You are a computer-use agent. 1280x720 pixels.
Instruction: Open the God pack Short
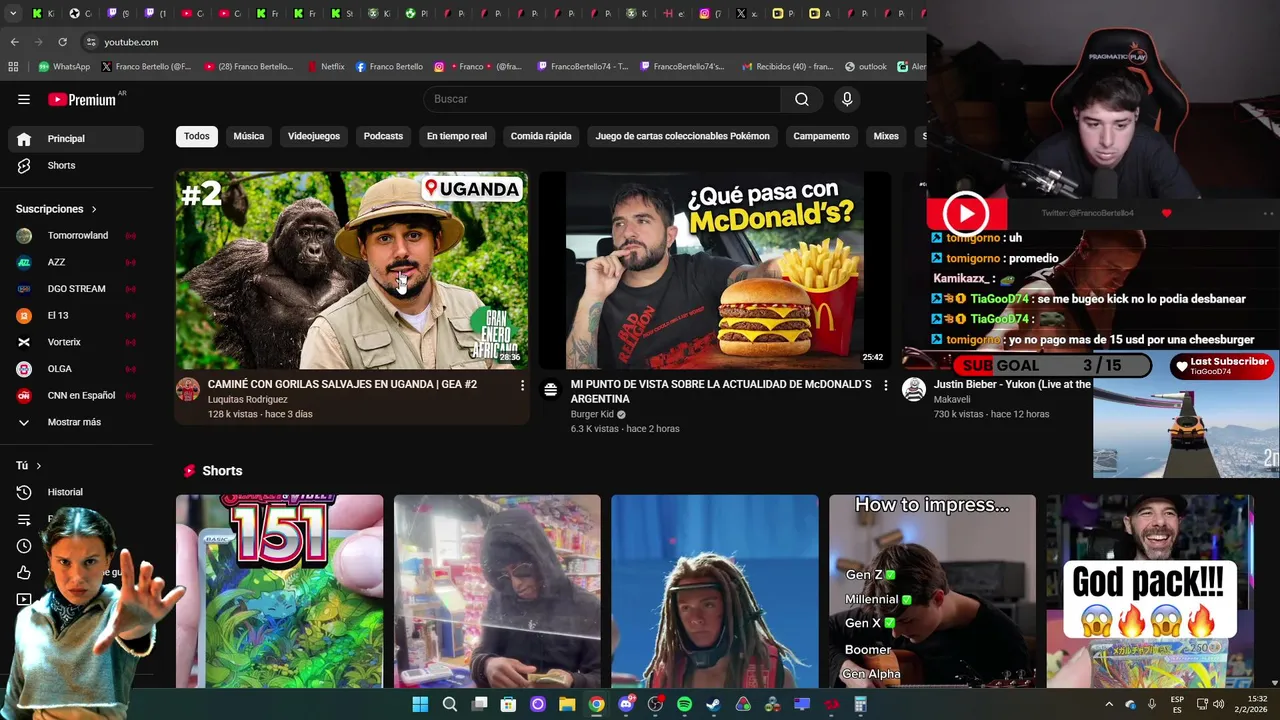(1150, 591)
